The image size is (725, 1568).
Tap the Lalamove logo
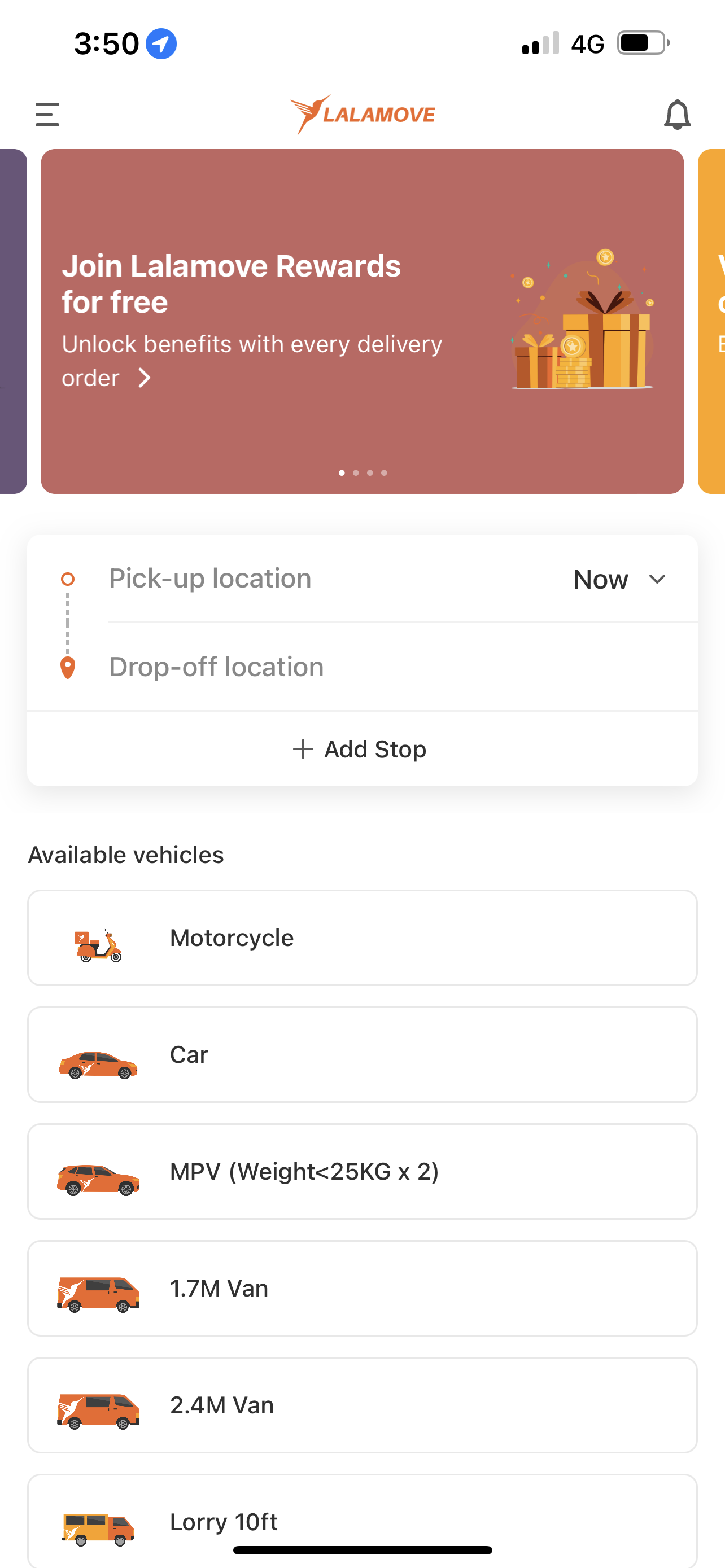[363, 115]
